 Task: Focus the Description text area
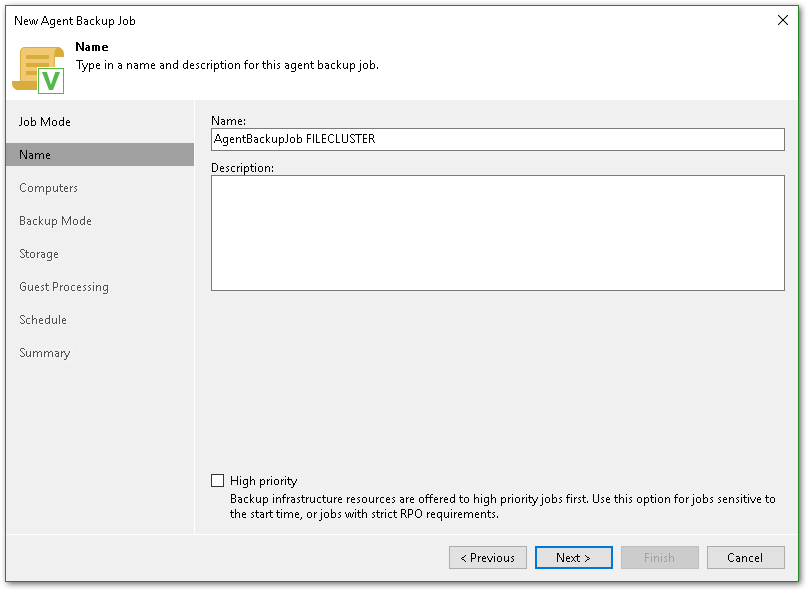click(497, 233)
